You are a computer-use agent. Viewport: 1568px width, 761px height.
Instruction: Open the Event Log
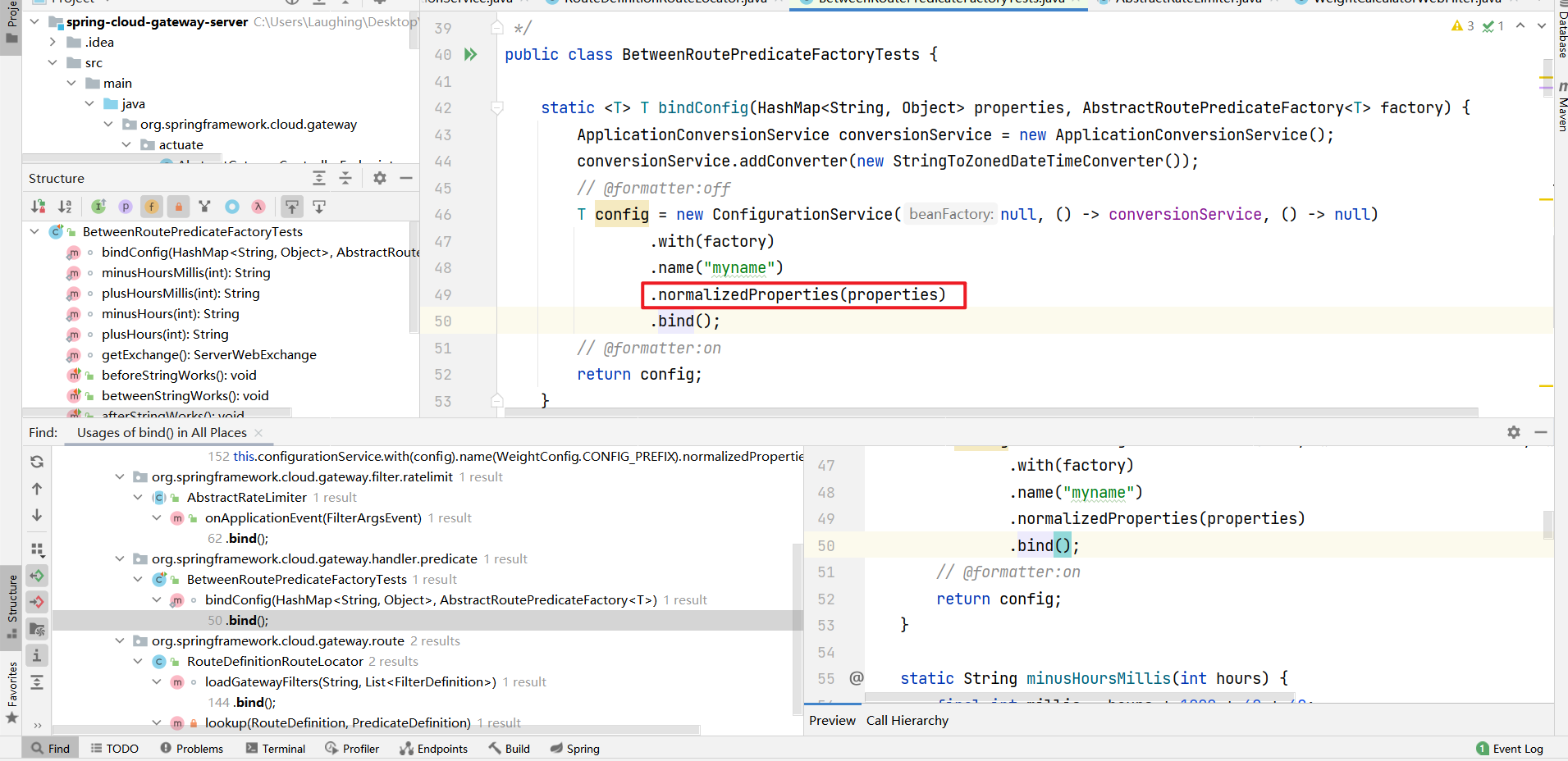point(1510,748)
